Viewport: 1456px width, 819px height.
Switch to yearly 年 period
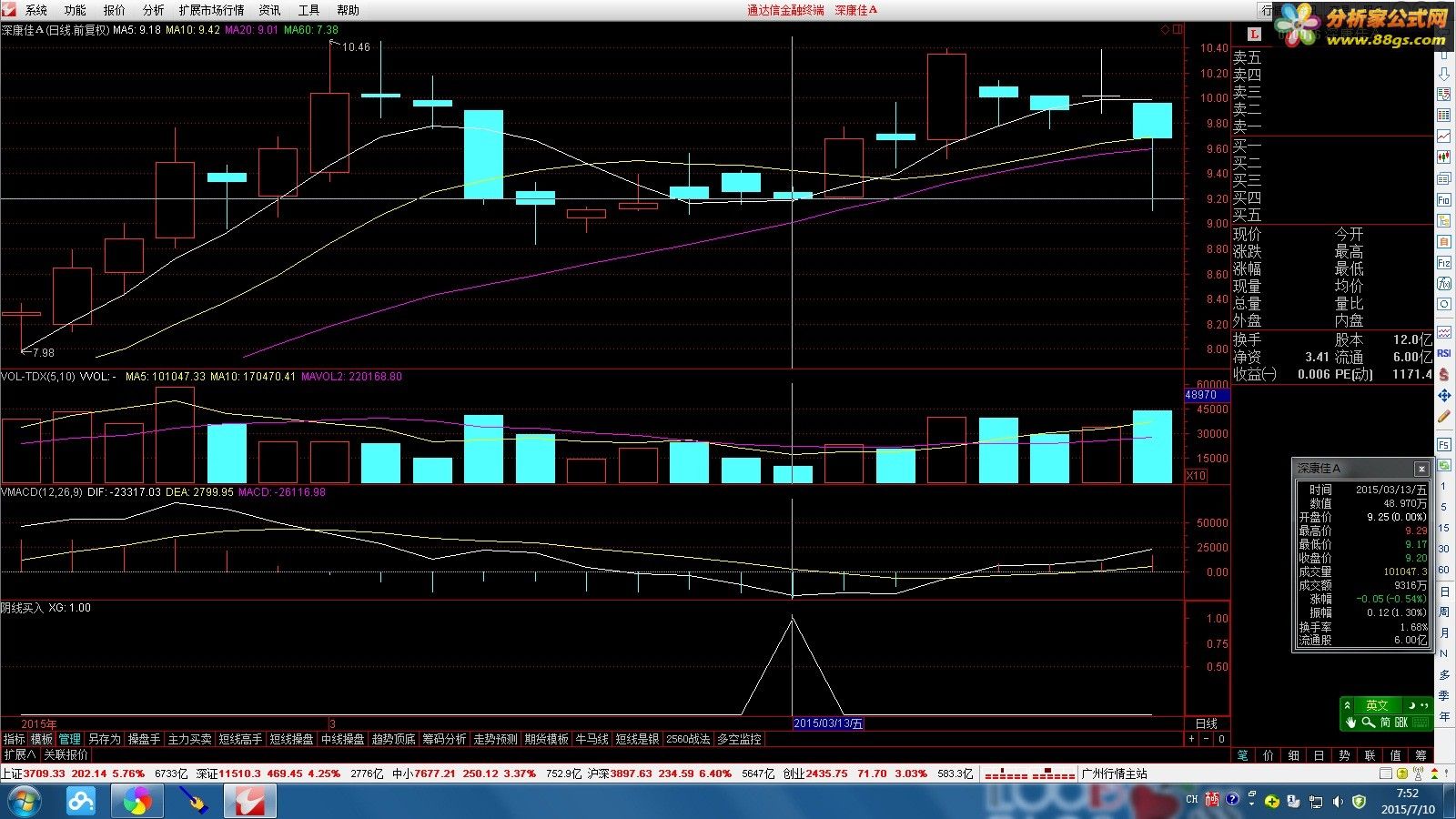coord(1444,717)
